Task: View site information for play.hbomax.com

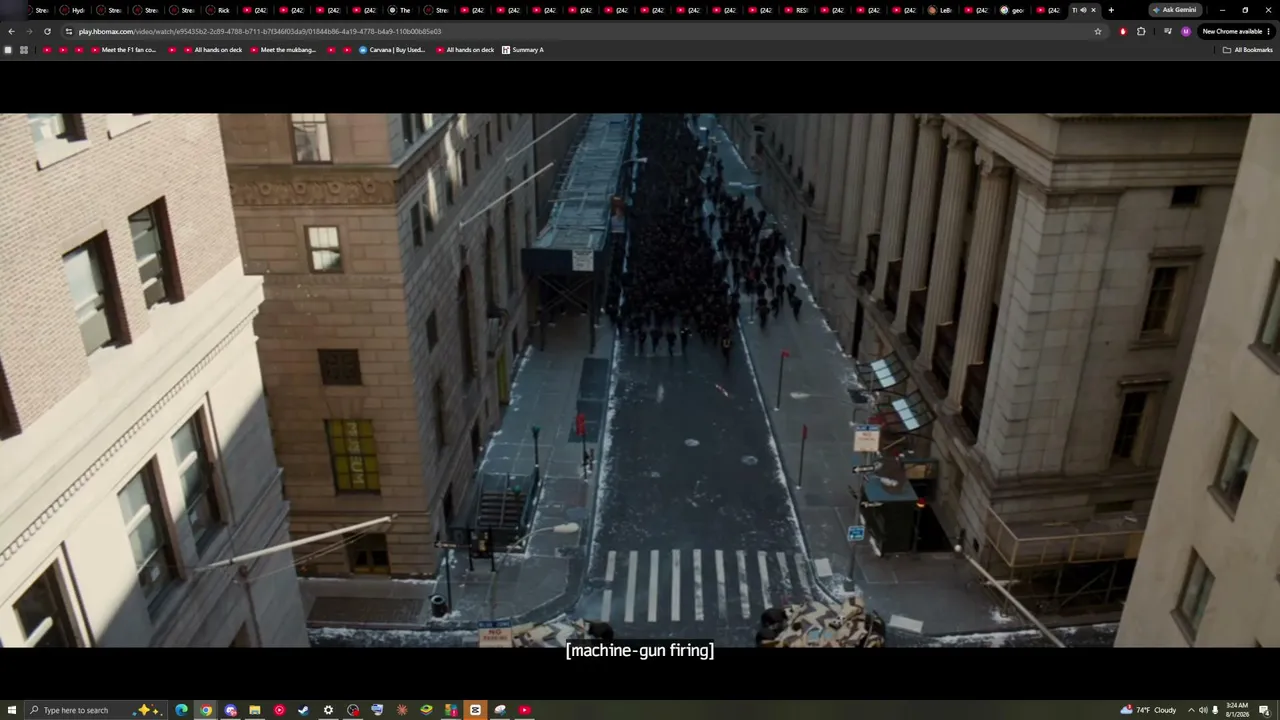Action: pyautogui.click(x=68, y=31)
